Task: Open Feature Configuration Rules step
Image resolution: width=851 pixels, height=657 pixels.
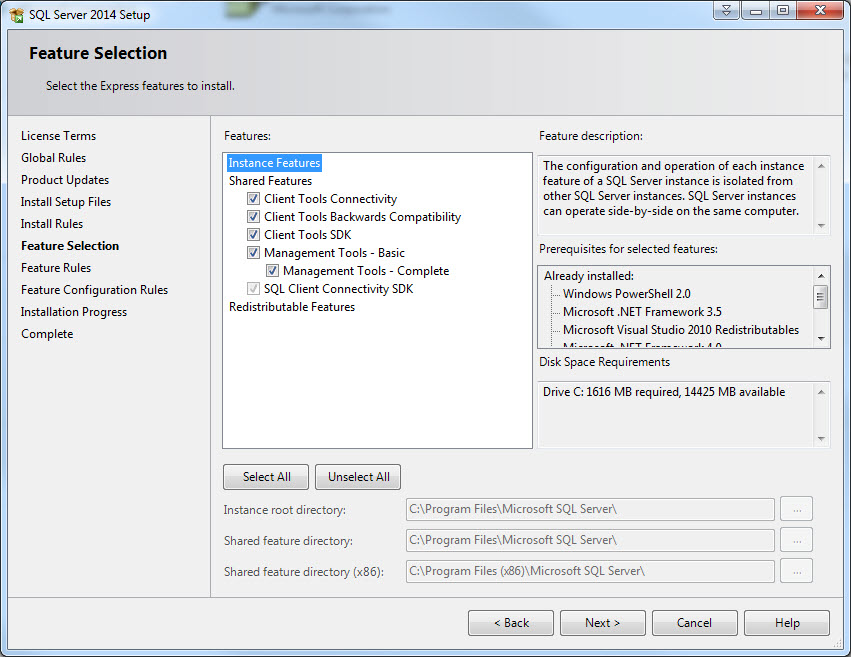Action: click(x=94, y=290)
